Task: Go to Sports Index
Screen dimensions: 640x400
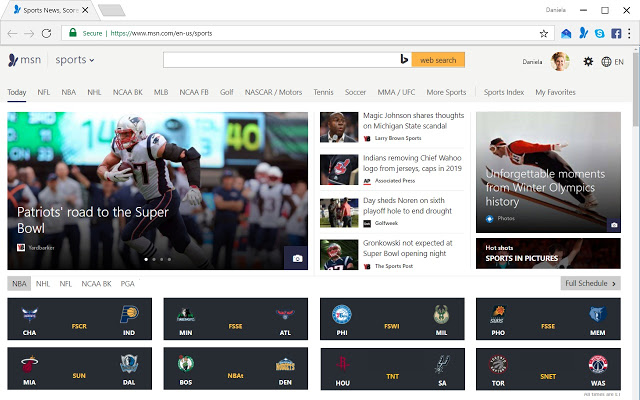Action: click(x=504, y=92)
